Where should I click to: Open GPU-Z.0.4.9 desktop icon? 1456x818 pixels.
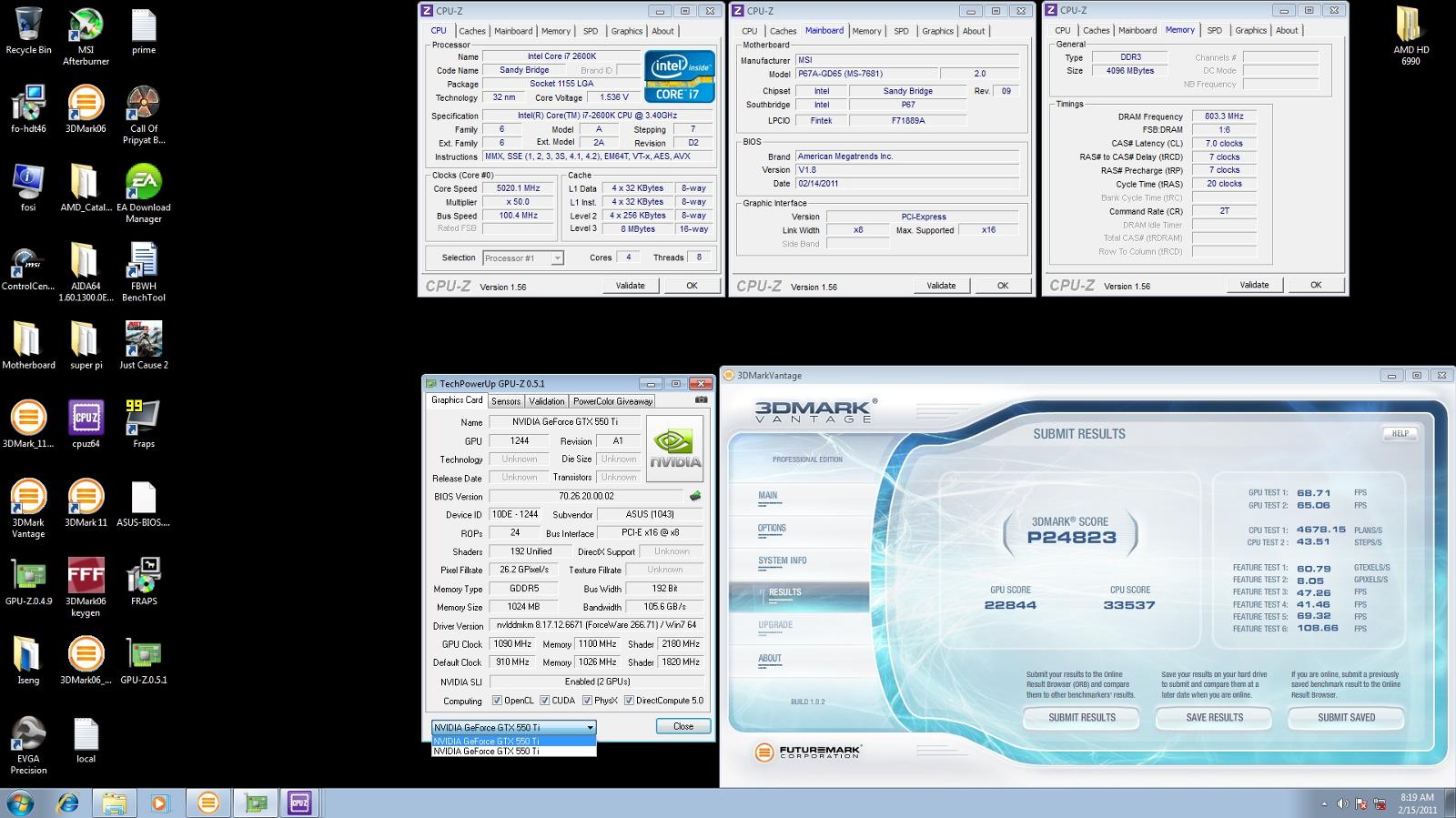[28, 582]
